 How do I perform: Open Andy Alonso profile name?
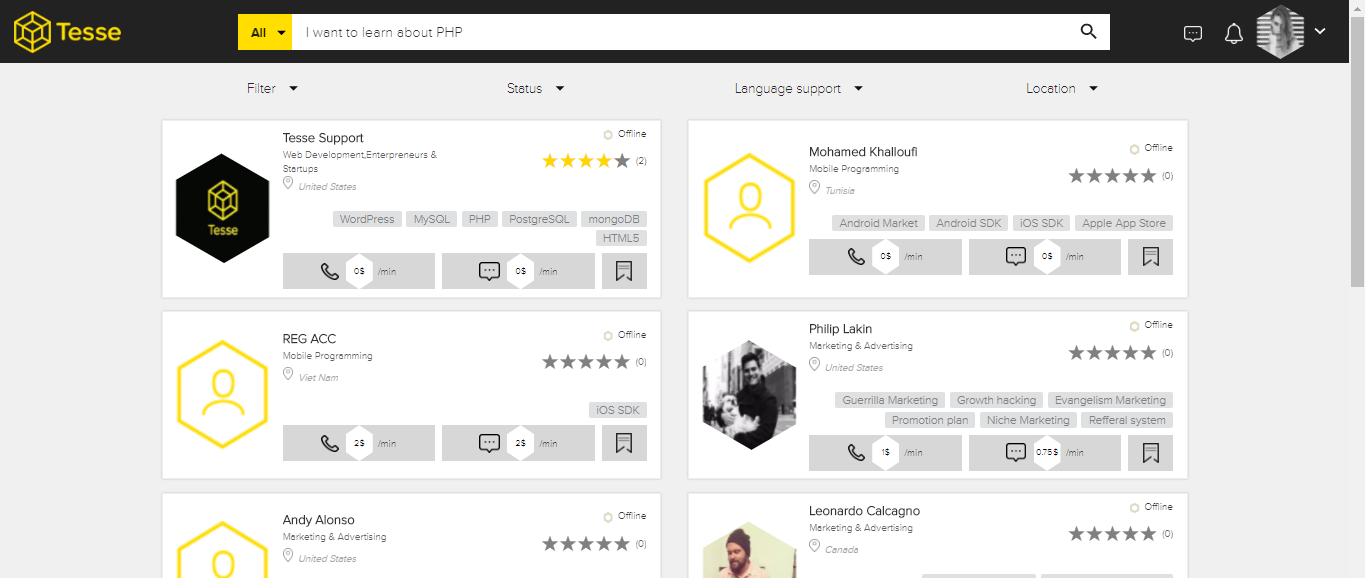[318, 520]
